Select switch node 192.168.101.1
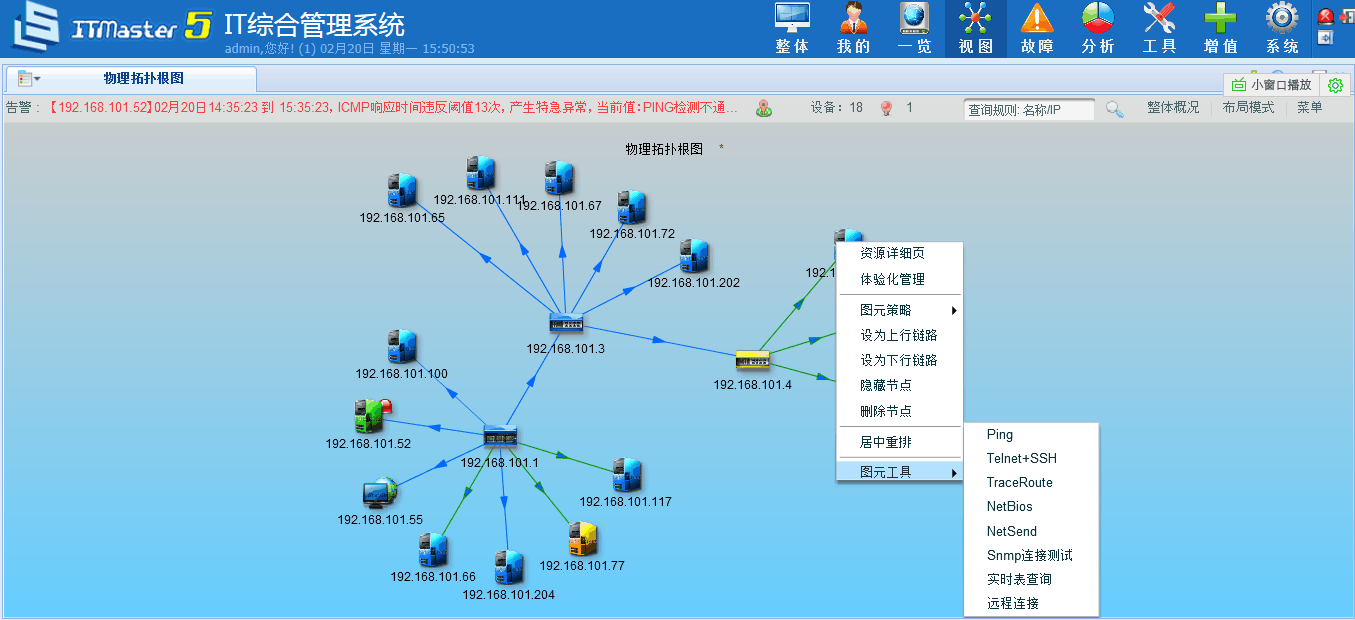Image resolution: width=1355 pixels, height=620 pixels. click(500, 435)
